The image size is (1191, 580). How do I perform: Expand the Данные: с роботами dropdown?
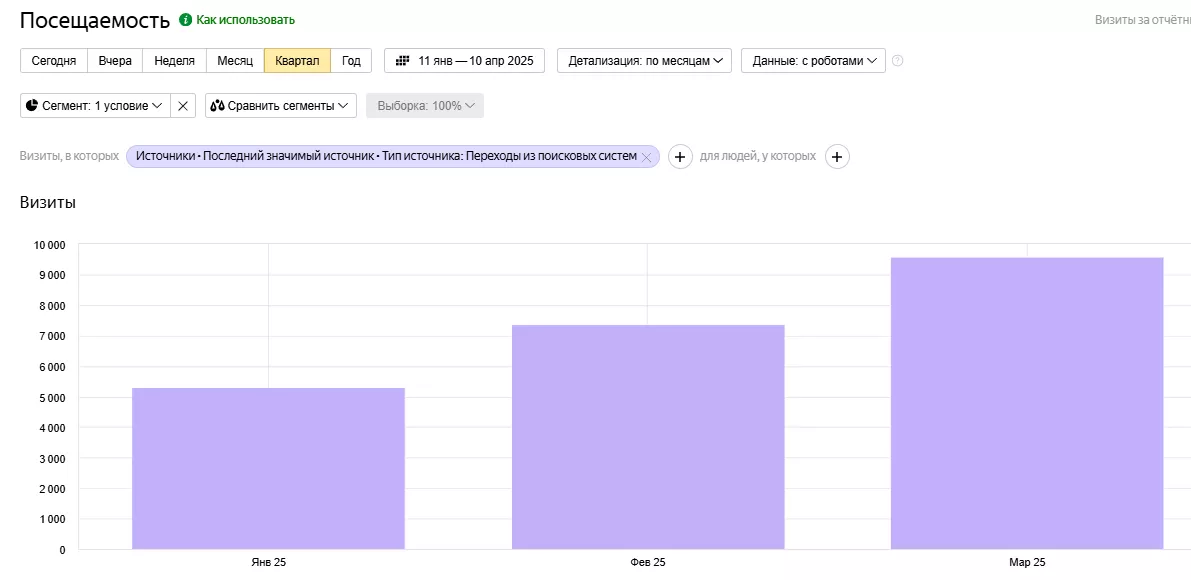point(813,61)
